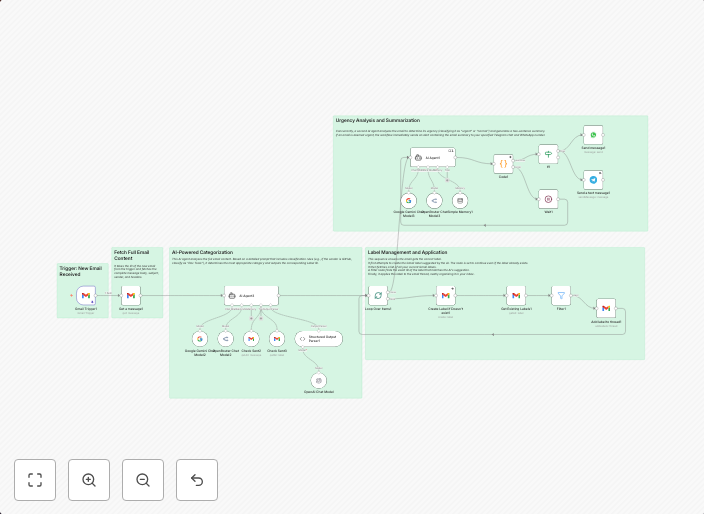Select the Simple Memory node
704x514 pixels.
(460, 201)
